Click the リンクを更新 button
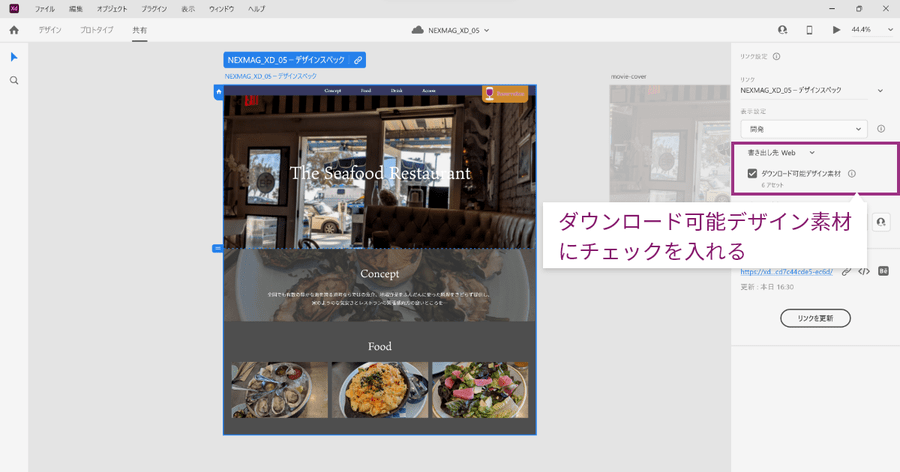900x472 pixels. pos(815,318)
